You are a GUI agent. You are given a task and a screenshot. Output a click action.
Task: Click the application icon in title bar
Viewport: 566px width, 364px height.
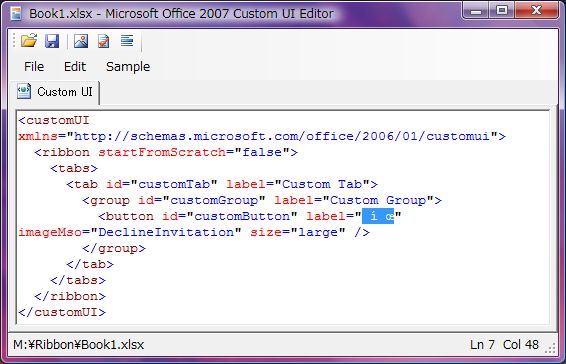16,14
